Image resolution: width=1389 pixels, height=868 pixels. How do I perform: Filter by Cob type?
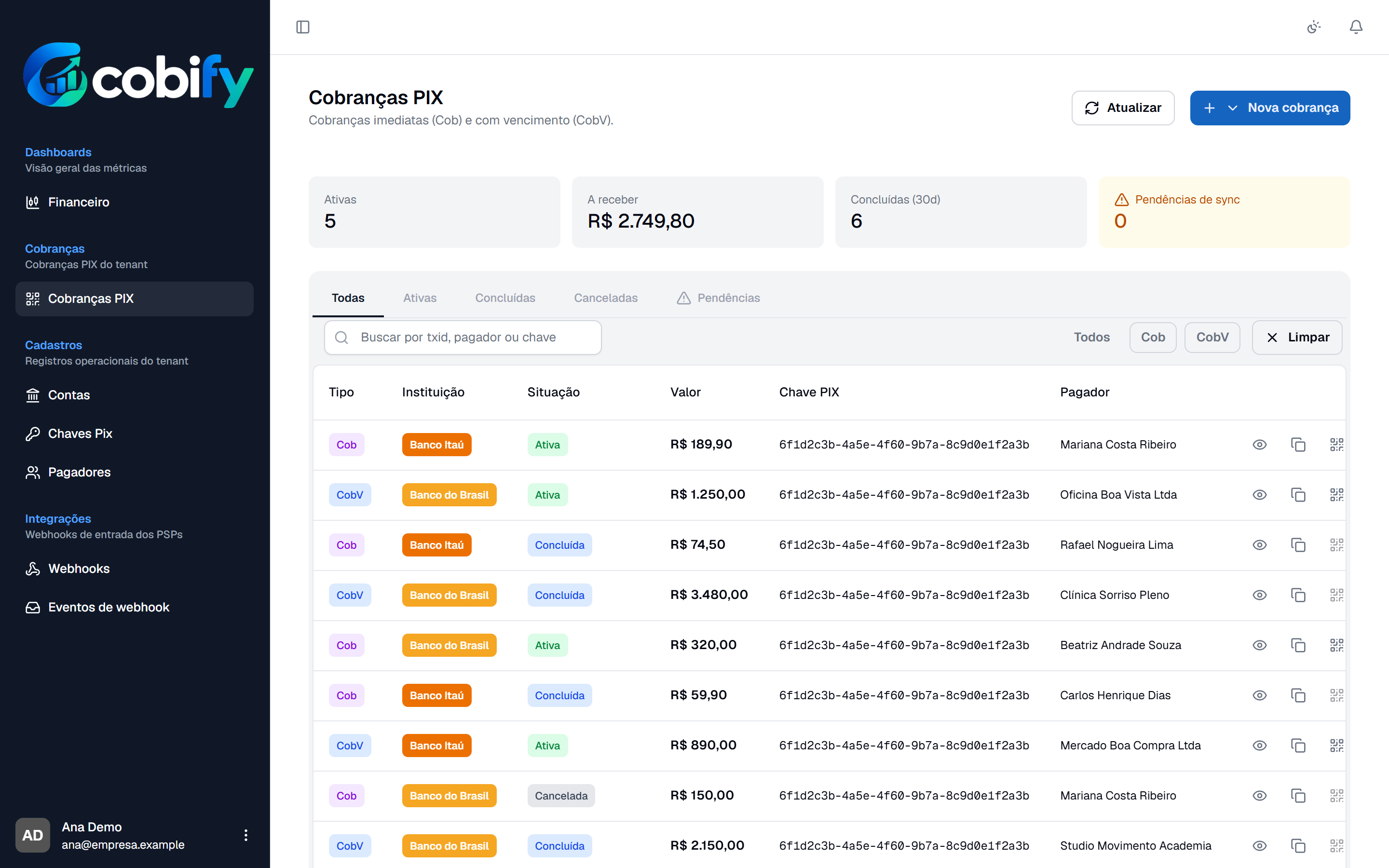[x=1153, y=338]
